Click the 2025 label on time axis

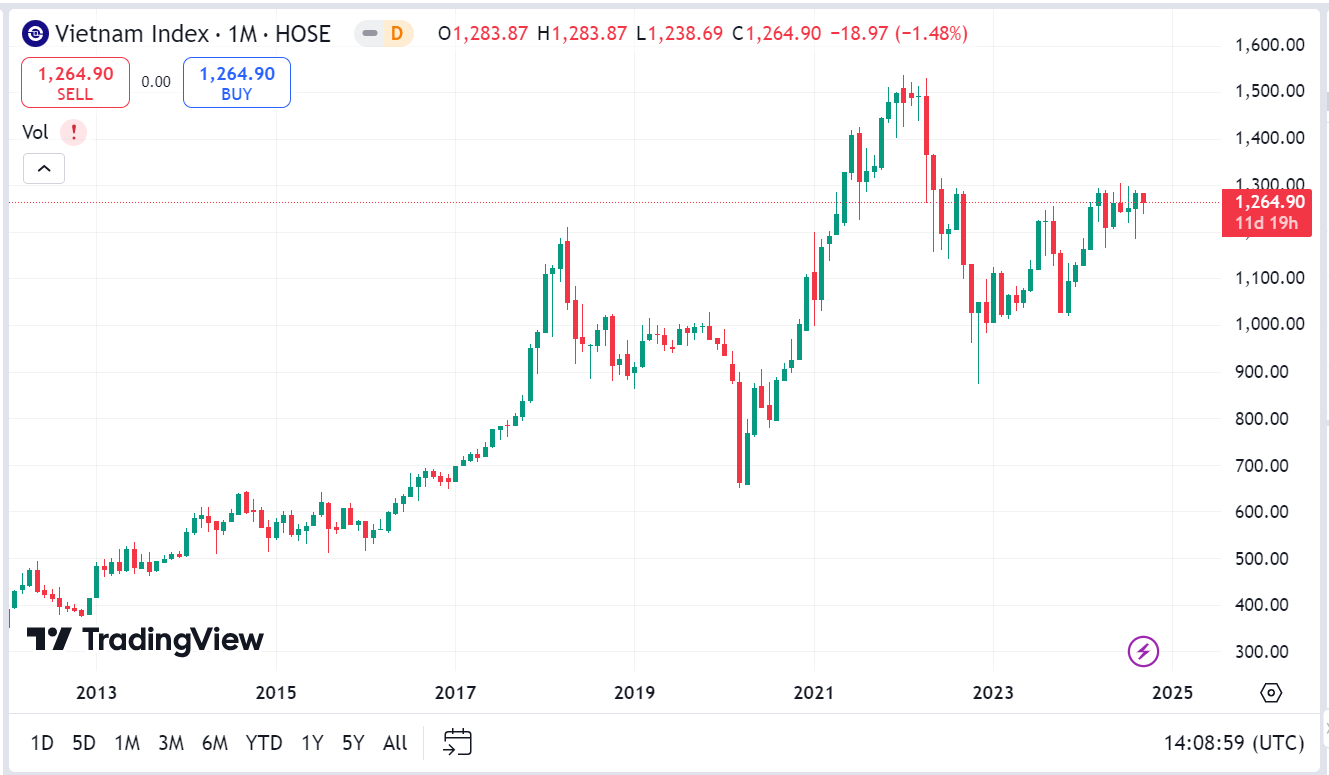[x=1173, y=693]
